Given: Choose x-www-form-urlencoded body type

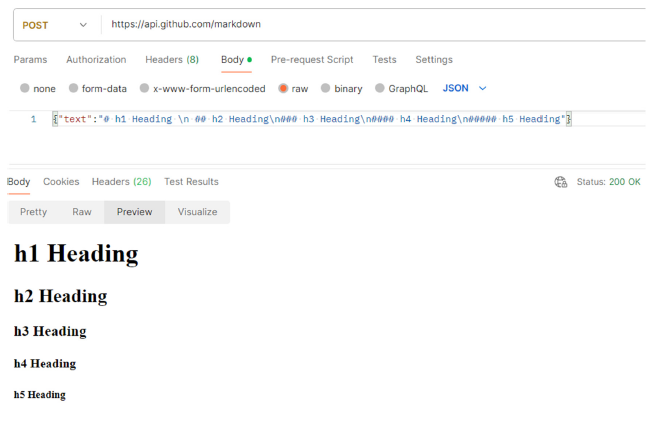Looking at the screenshot, I should coord(145,89).
